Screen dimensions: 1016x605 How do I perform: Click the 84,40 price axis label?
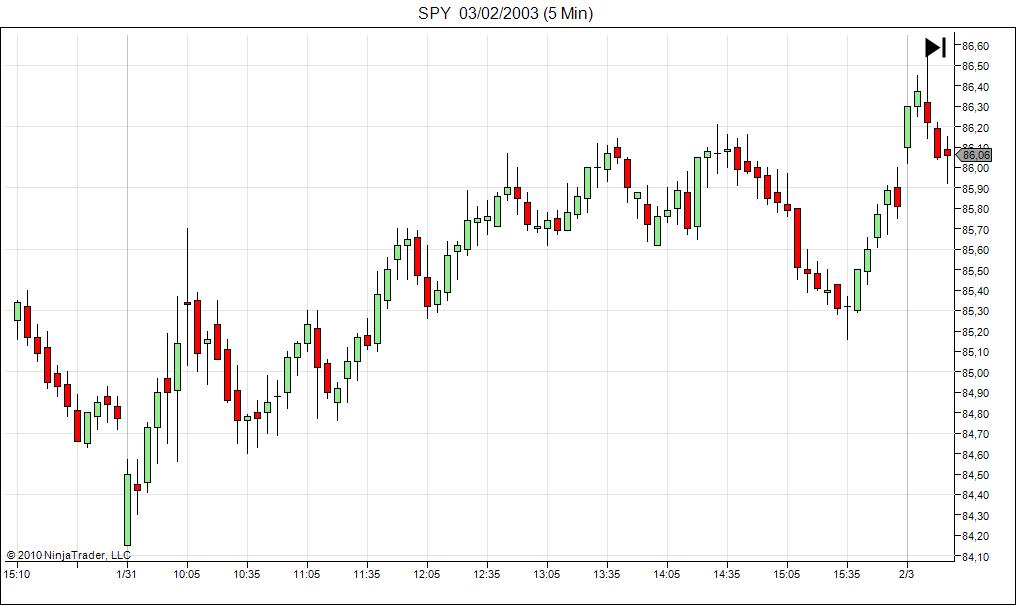coord(975,496)
